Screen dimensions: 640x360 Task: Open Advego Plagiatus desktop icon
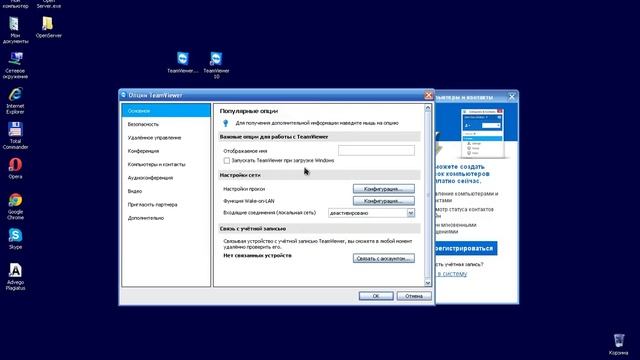[x=15, y=276]
